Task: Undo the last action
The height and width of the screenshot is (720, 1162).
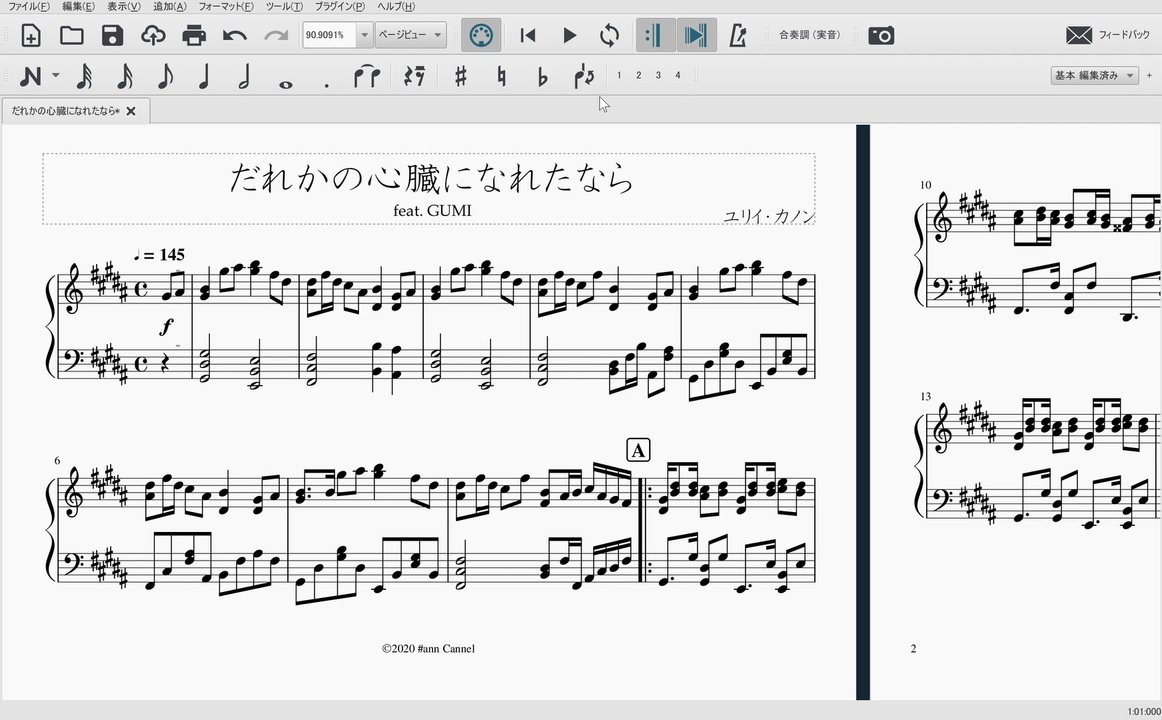Action: [234, 36]
